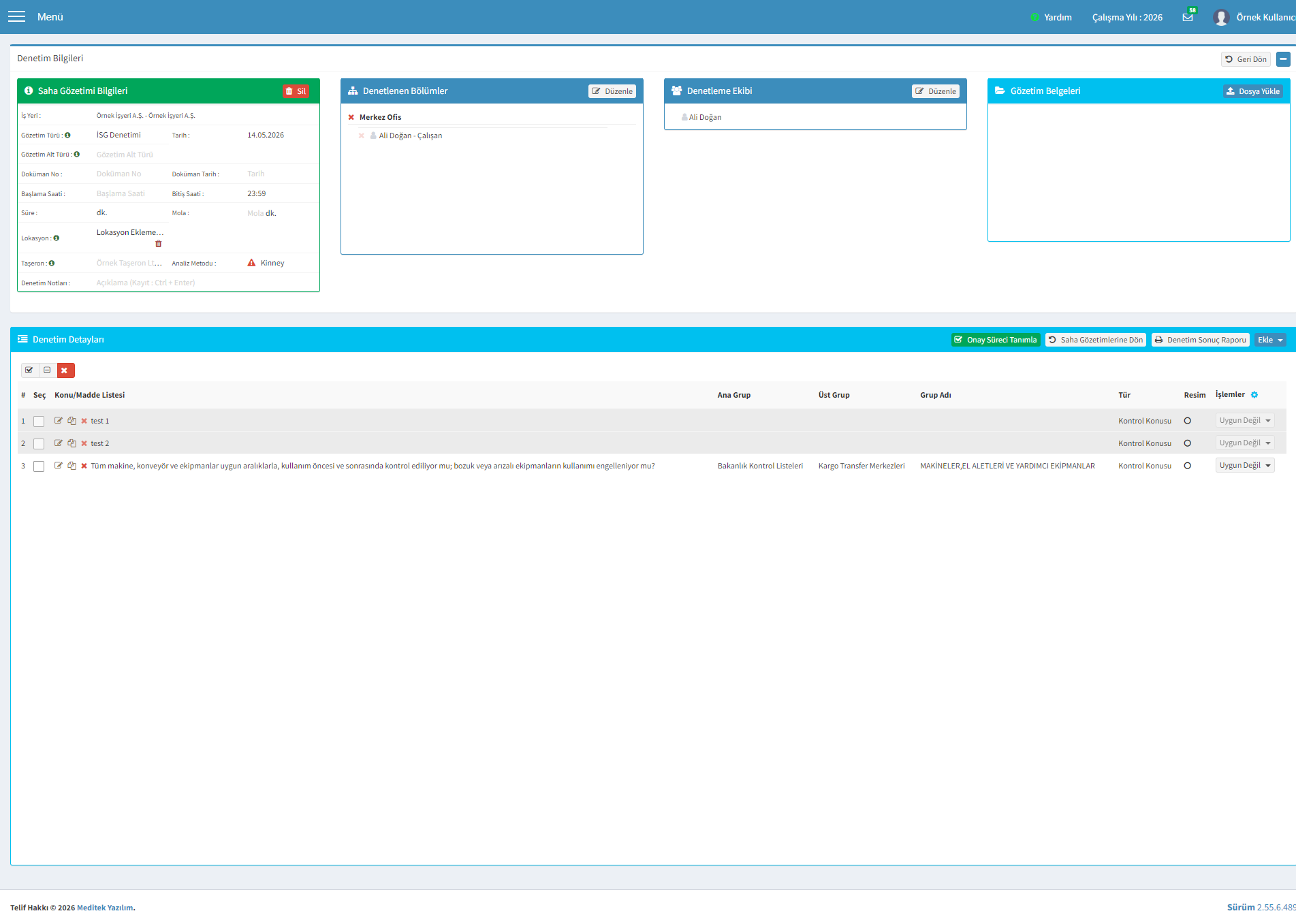Open Çalışma Yılı : 2026 selector

tap(1127, 17)
